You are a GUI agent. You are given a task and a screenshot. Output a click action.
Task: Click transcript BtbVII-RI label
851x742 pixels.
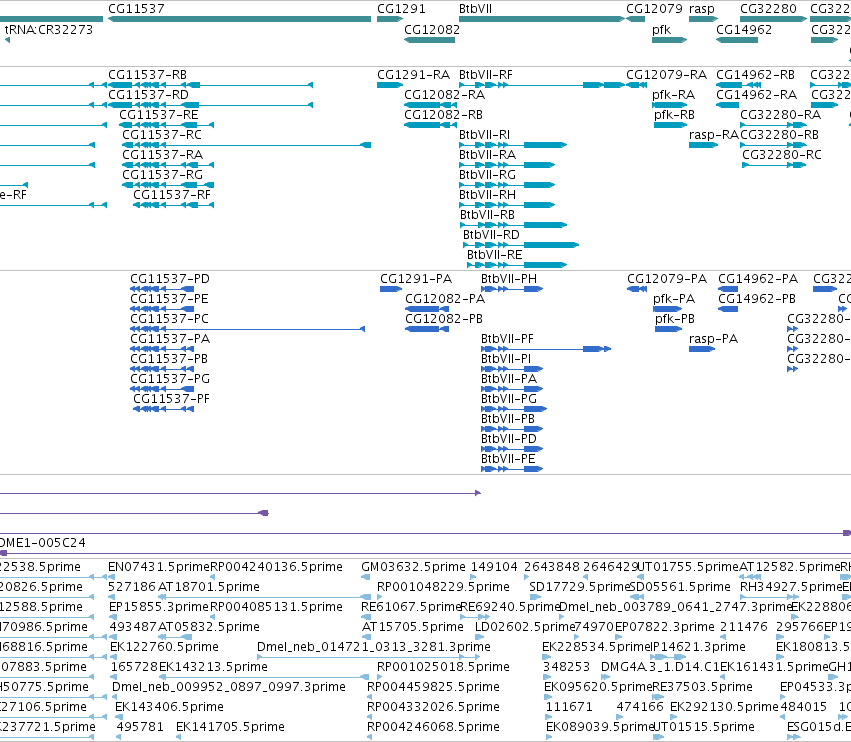click(x=485, y=135)
